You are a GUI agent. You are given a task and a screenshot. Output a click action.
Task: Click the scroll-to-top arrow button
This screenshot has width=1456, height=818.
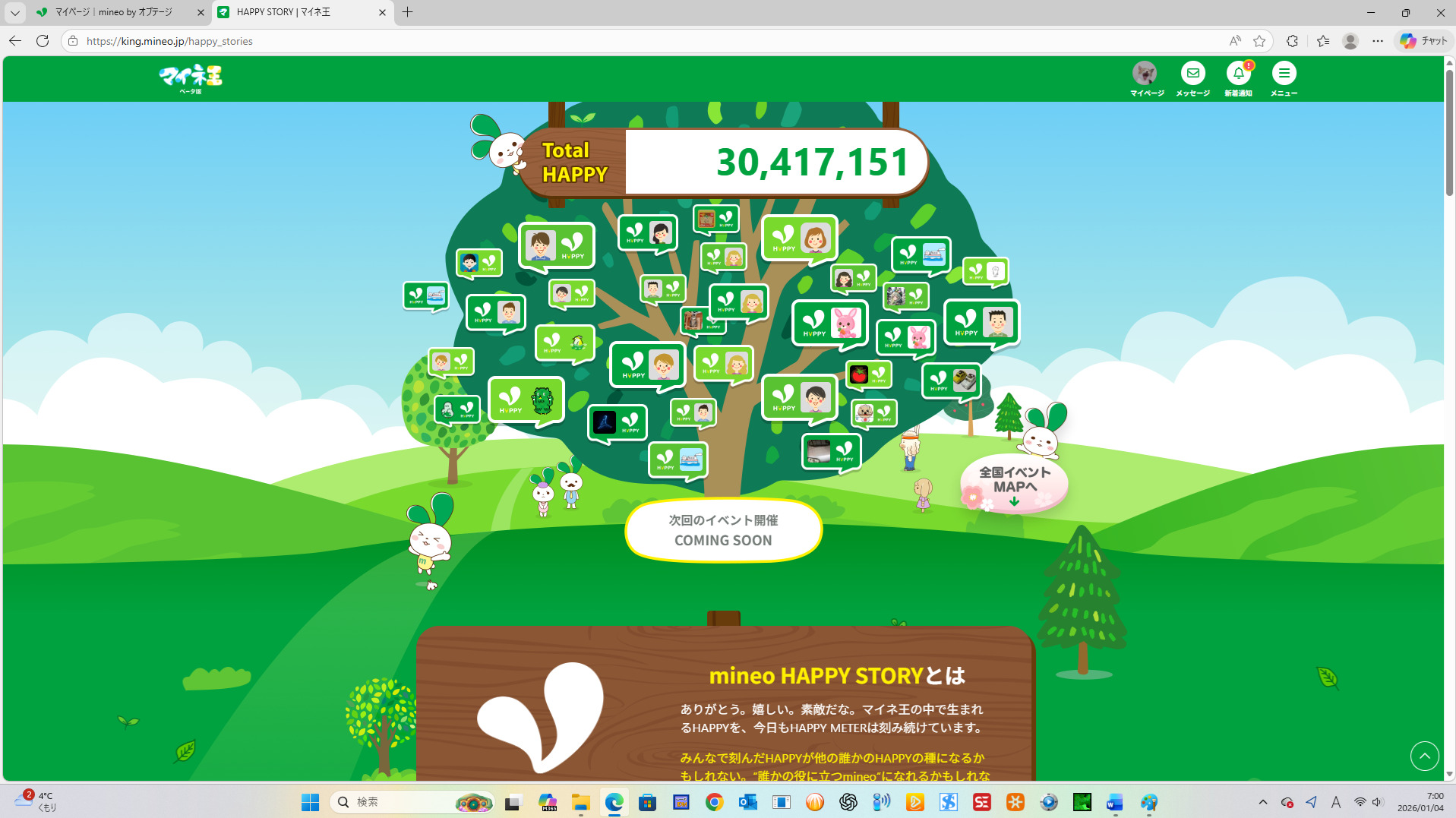click(1424, 756)
